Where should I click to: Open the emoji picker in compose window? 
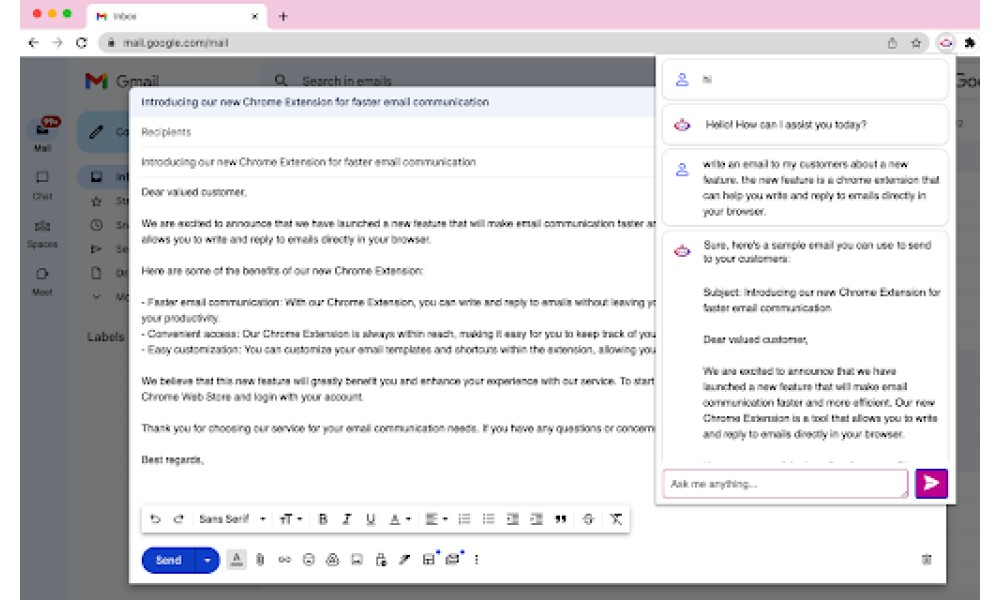tap(309, 560)
